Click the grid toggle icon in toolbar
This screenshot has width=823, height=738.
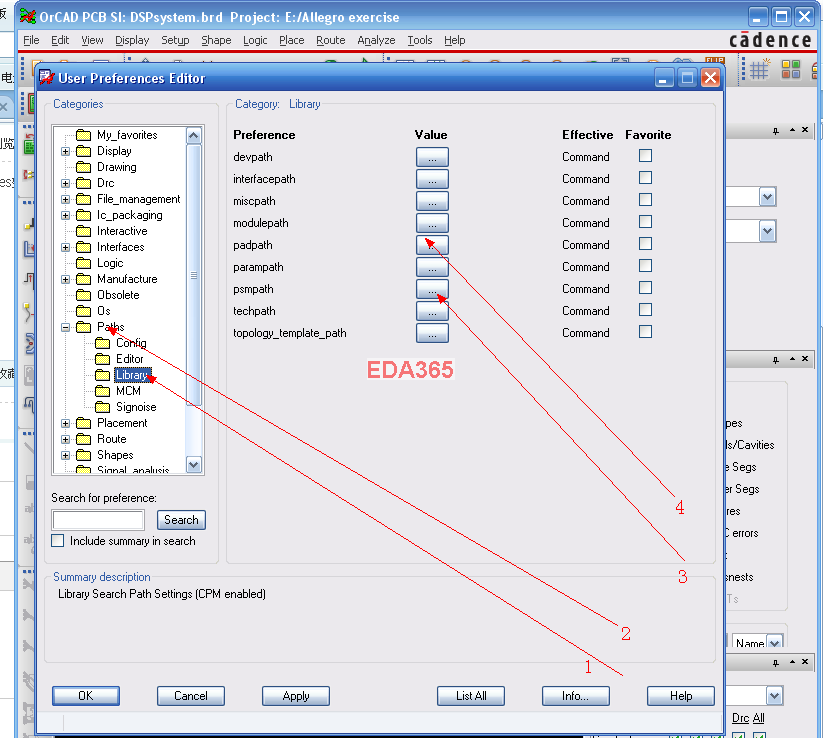(760, 70)
